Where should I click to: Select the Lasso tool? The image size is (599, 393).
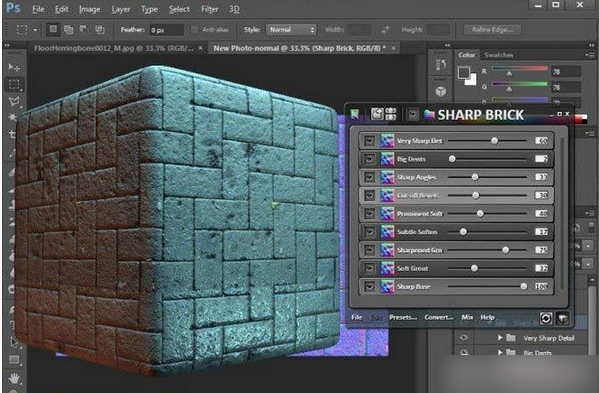[14, 101]
